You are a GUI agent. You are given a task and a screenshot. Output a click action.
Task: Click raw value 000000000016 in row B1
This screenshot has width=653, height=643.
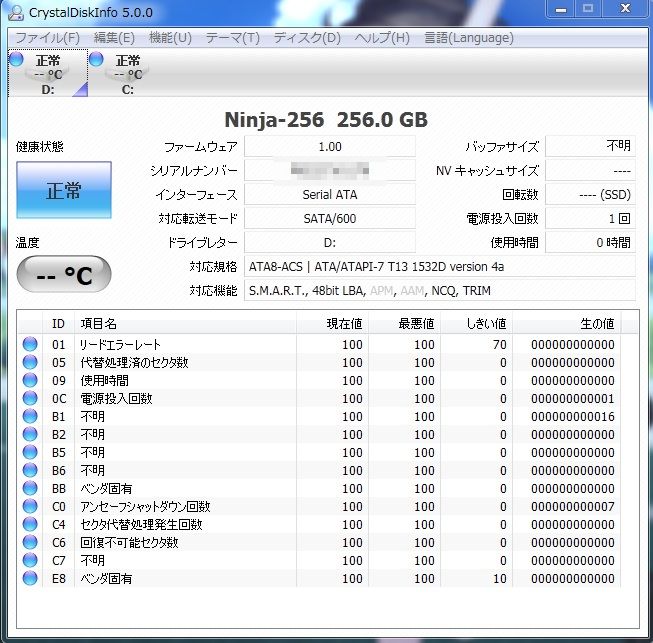click(x=573, y=416)
